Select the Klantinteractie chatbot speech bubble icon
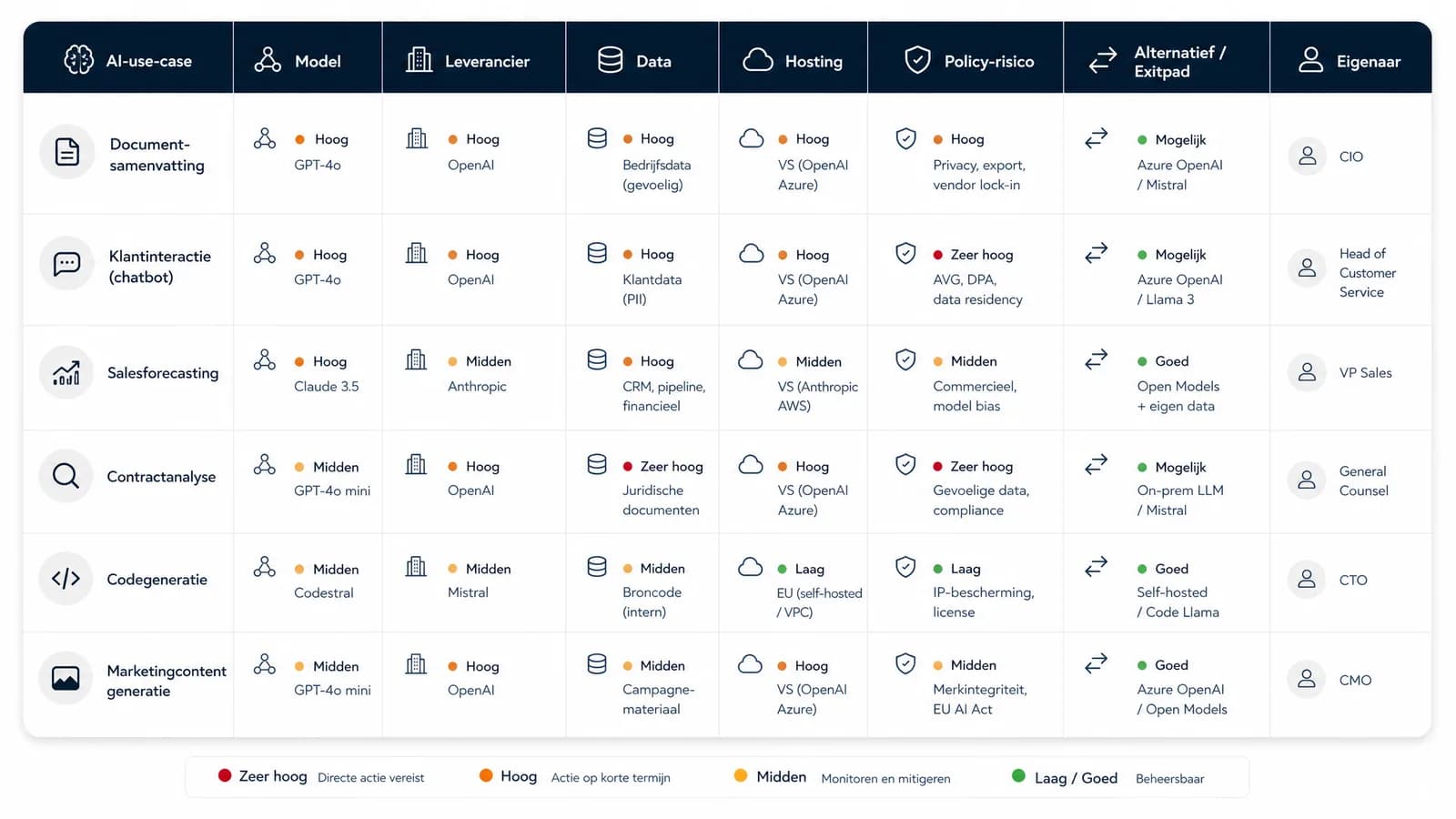Screen dimensions: 1456x819 (66, 264)
